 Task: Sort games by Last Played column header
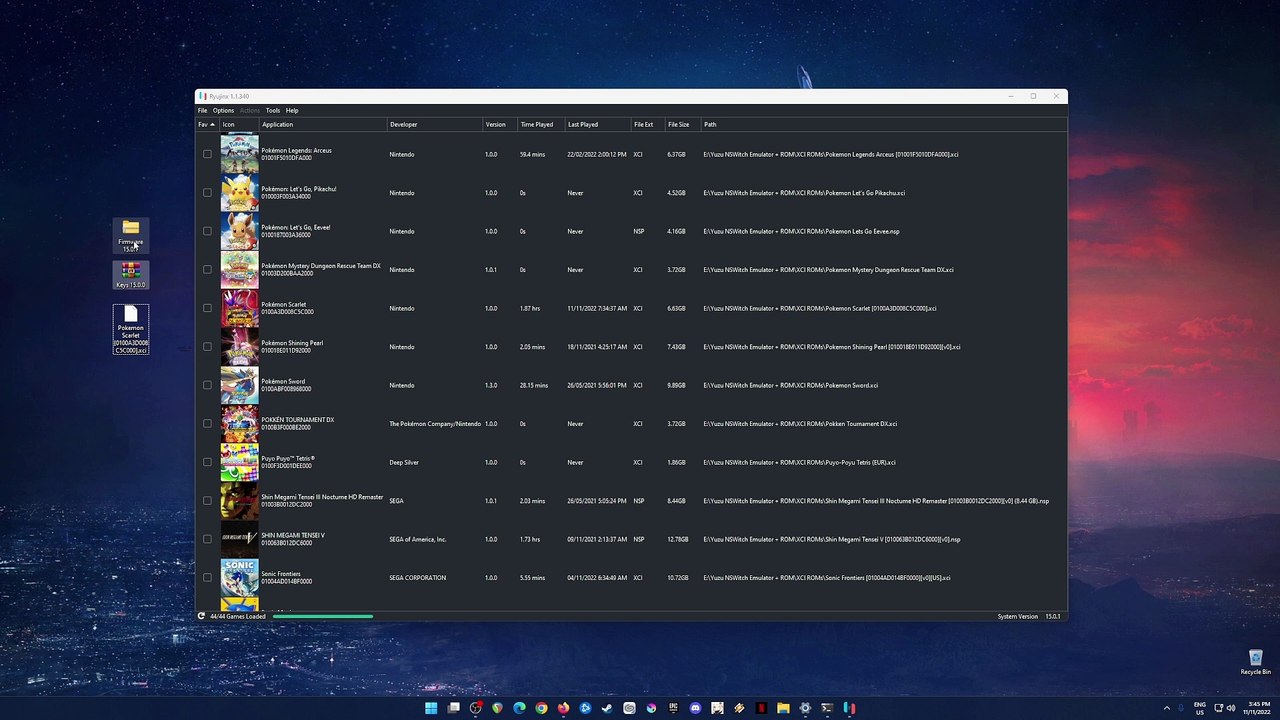[x=598, y=124]
